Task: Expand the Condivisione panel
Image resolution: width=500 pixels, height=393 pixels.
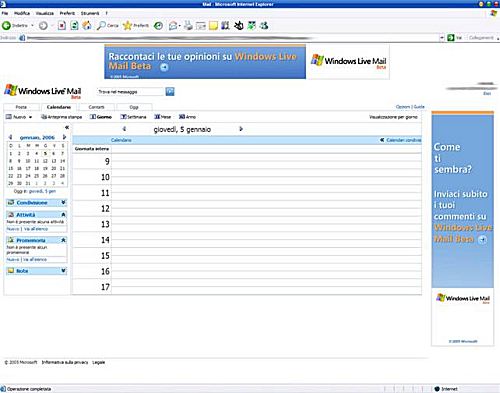Action: tap(63, 202)
